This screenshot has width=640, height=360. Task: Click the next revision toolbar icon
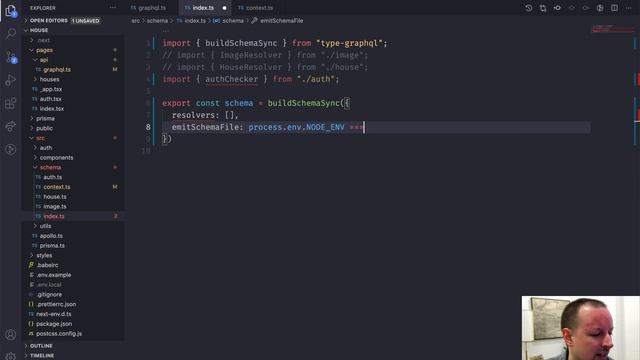(x=586, y=8)
